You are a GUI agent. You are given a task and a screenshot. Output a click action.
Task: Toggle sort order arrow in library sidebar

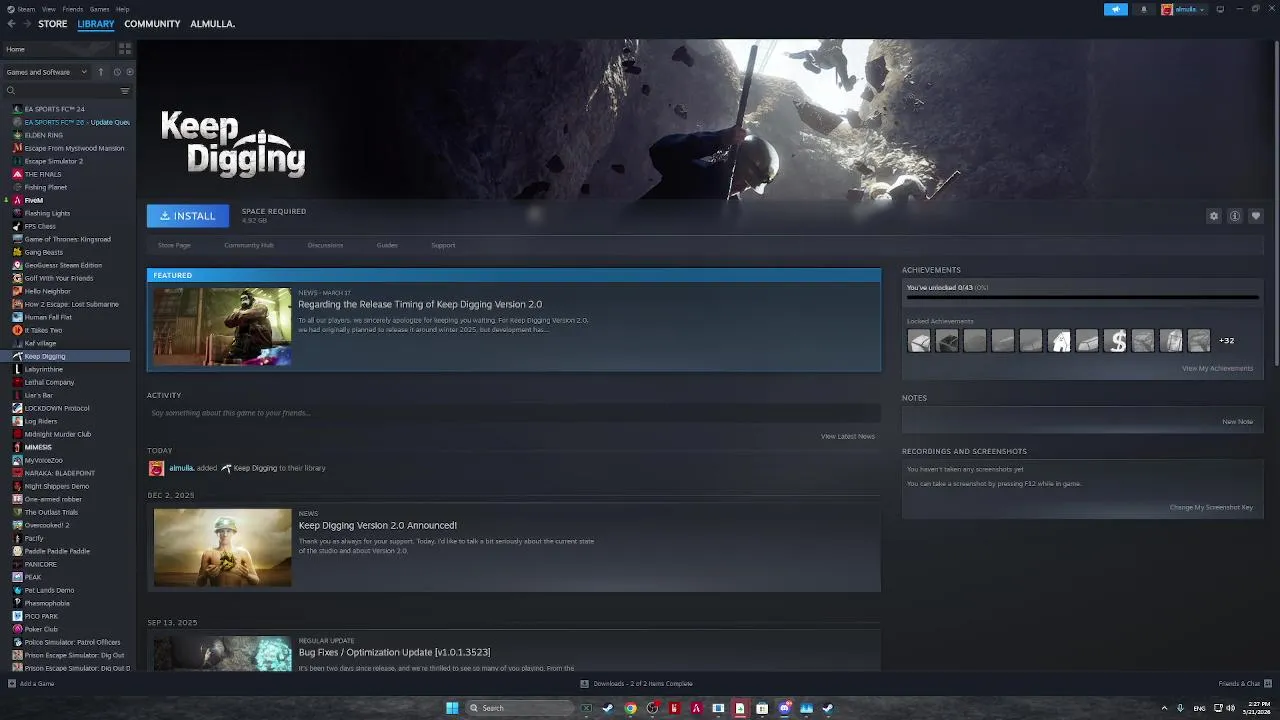tap(100, 72)
